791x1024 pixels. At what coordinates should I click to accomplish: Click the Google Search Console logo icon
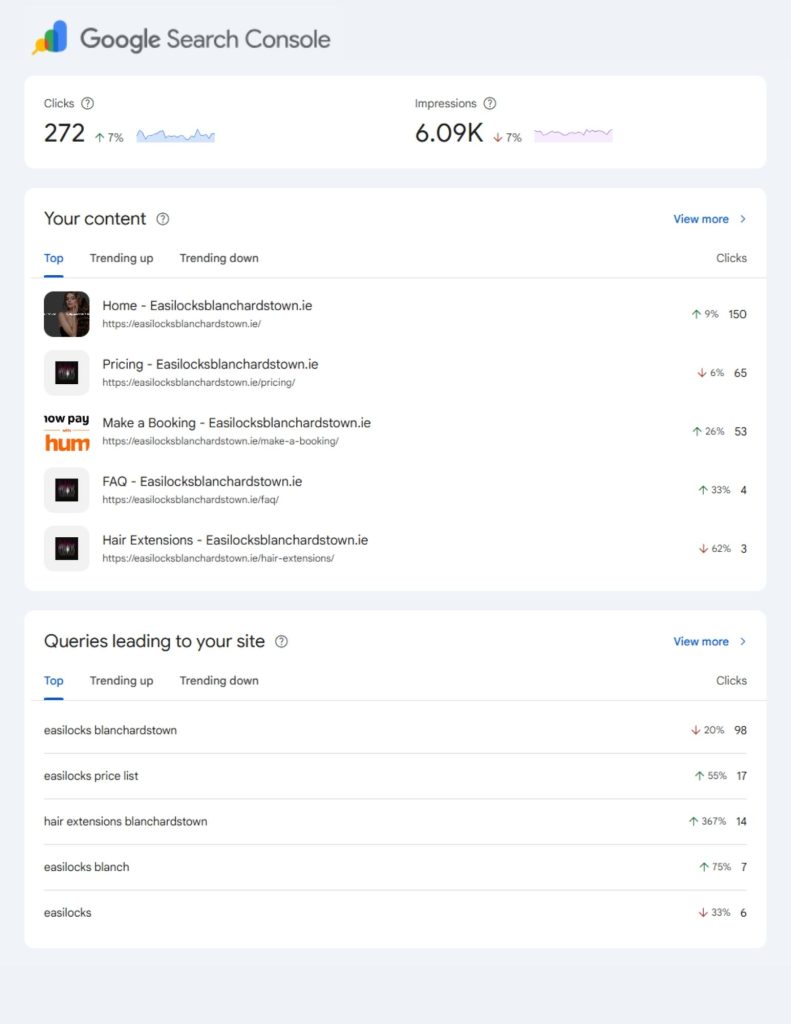[50, 38]
